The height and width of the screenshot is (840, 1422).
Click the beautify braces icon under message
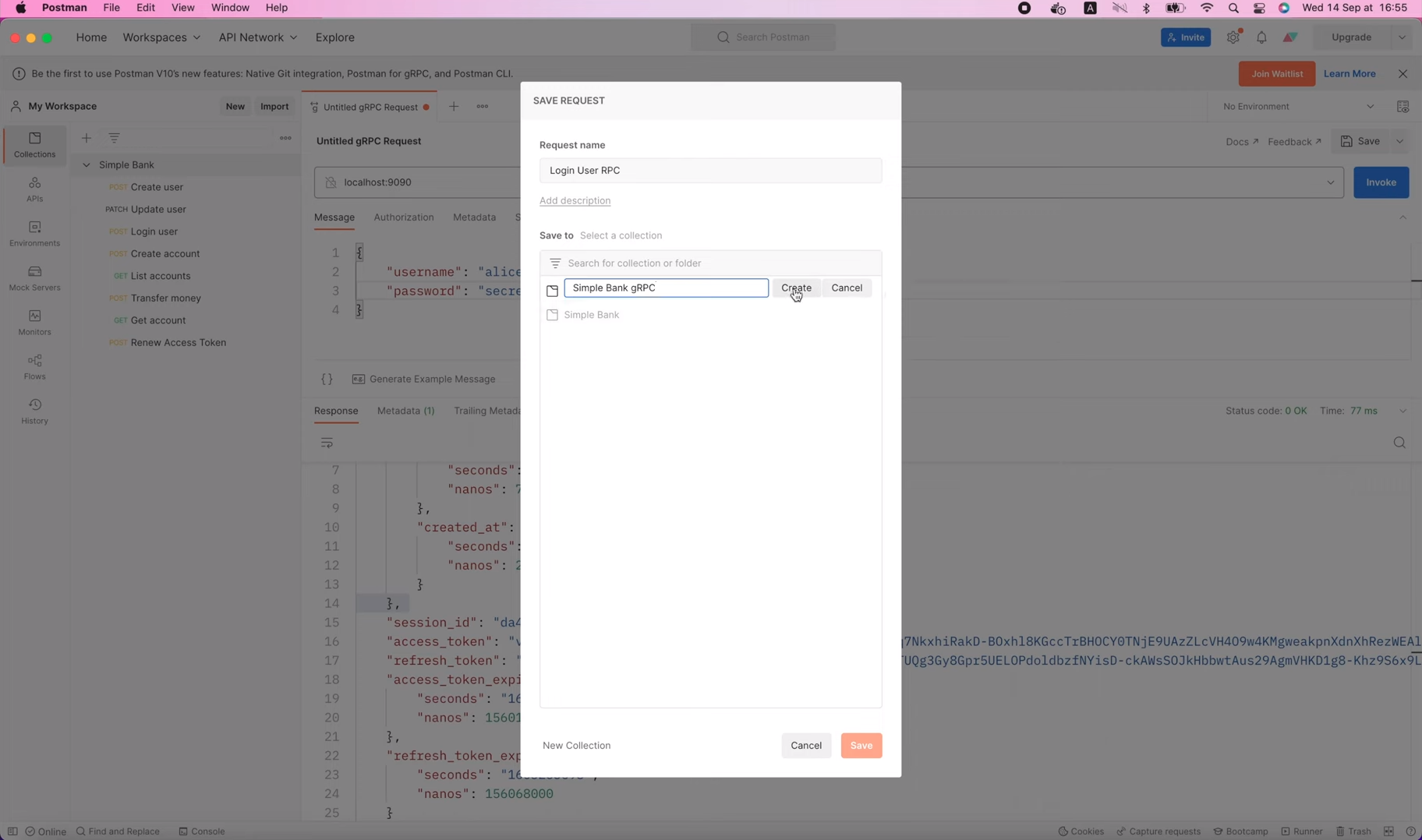click(x=327, y=379)
